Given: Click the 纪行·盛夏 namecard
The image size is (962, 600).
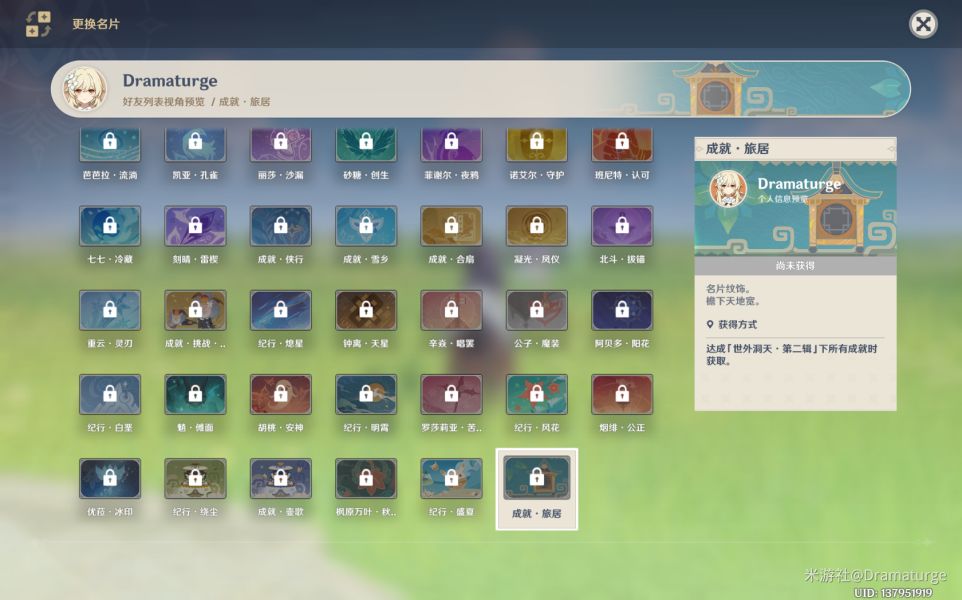Looking at the screenshot, I should [451, 478].
